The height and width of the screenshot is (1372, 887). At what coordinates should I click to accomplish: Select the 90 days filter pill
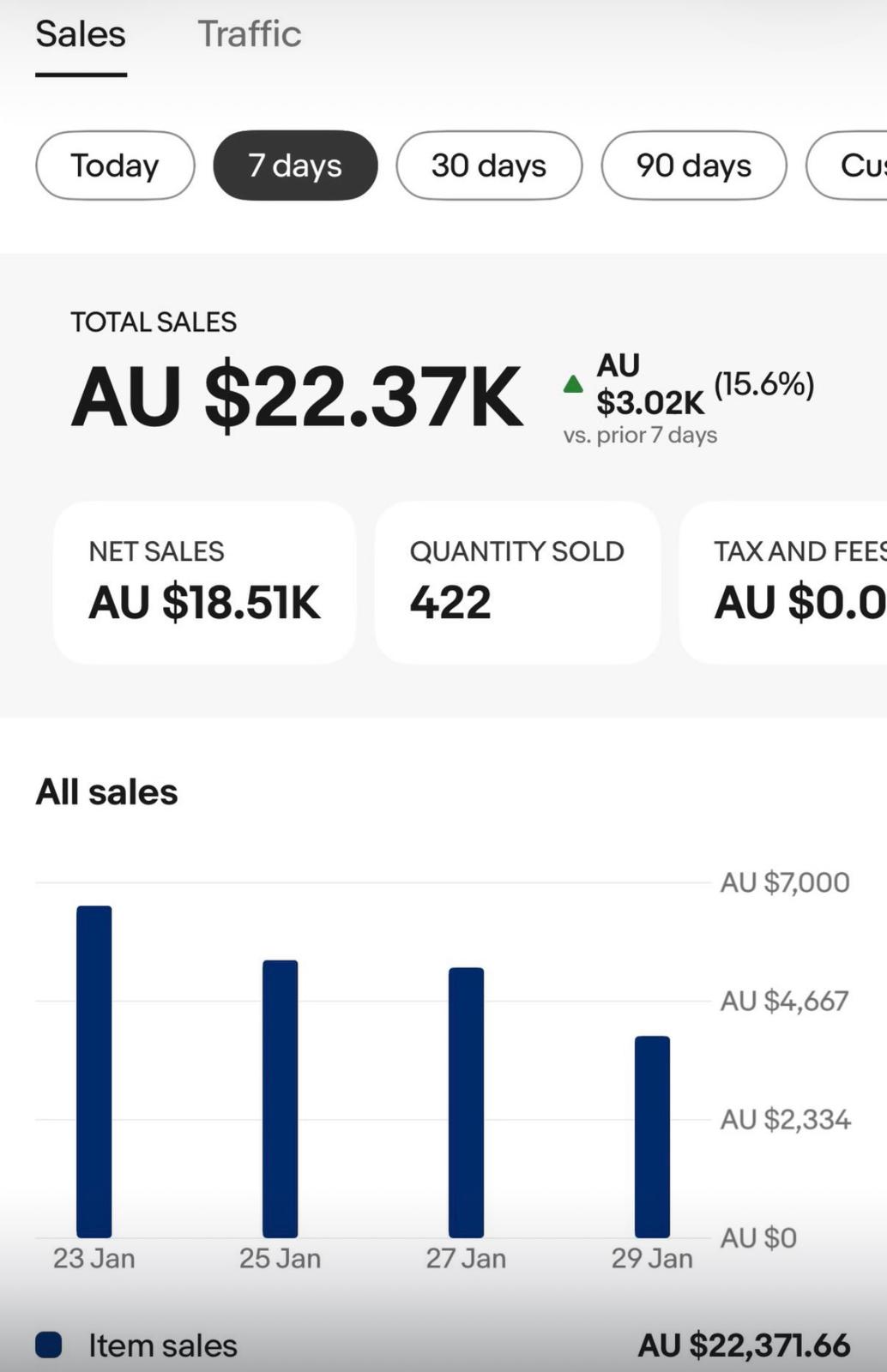point(691,165)
